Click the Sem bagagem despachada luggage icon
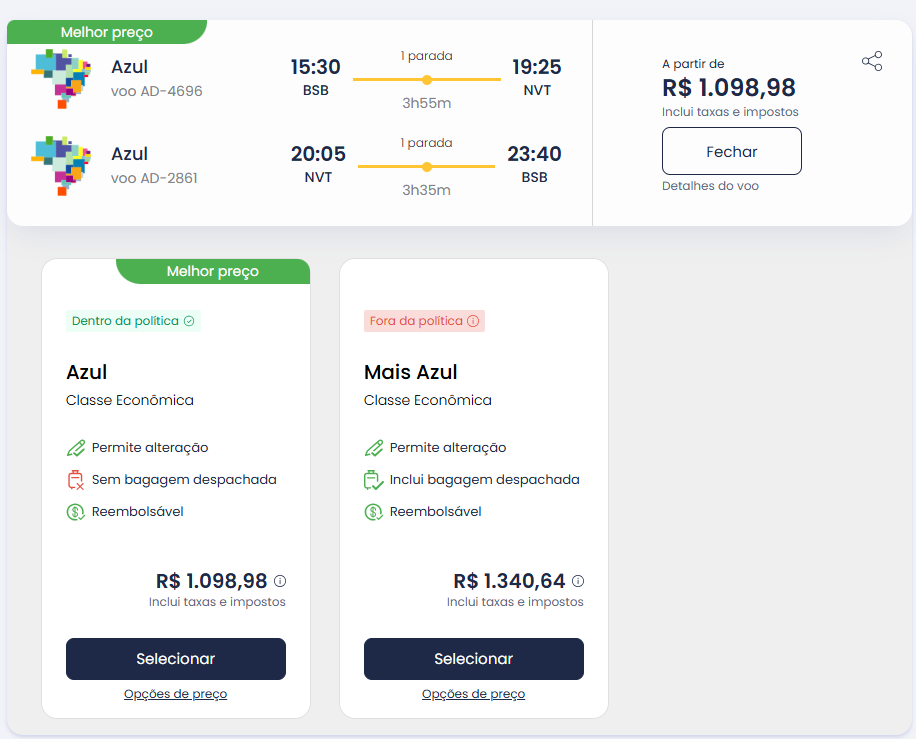 75,480
